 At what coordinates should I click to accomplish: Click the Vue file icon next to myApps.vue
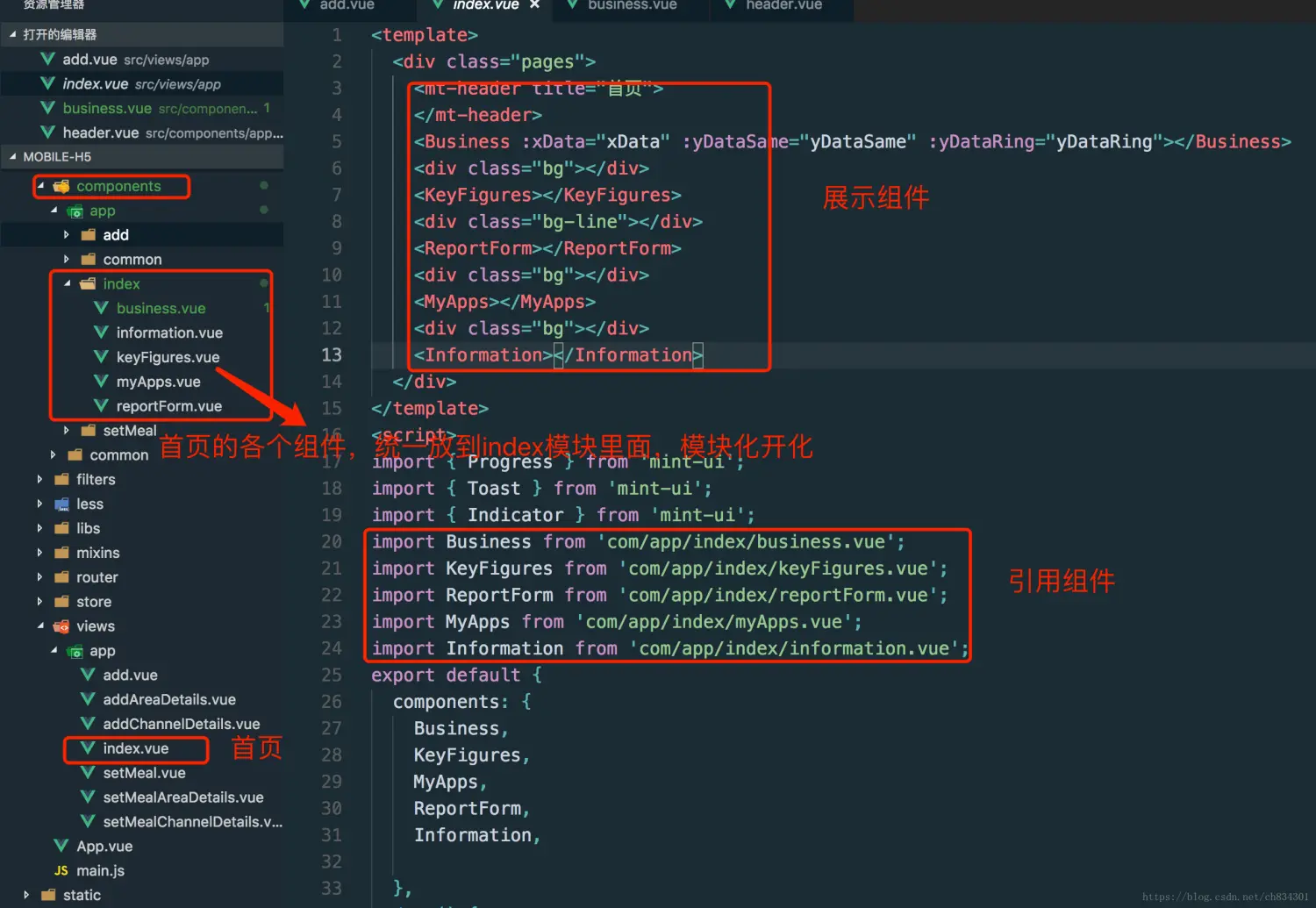[101, 382]
